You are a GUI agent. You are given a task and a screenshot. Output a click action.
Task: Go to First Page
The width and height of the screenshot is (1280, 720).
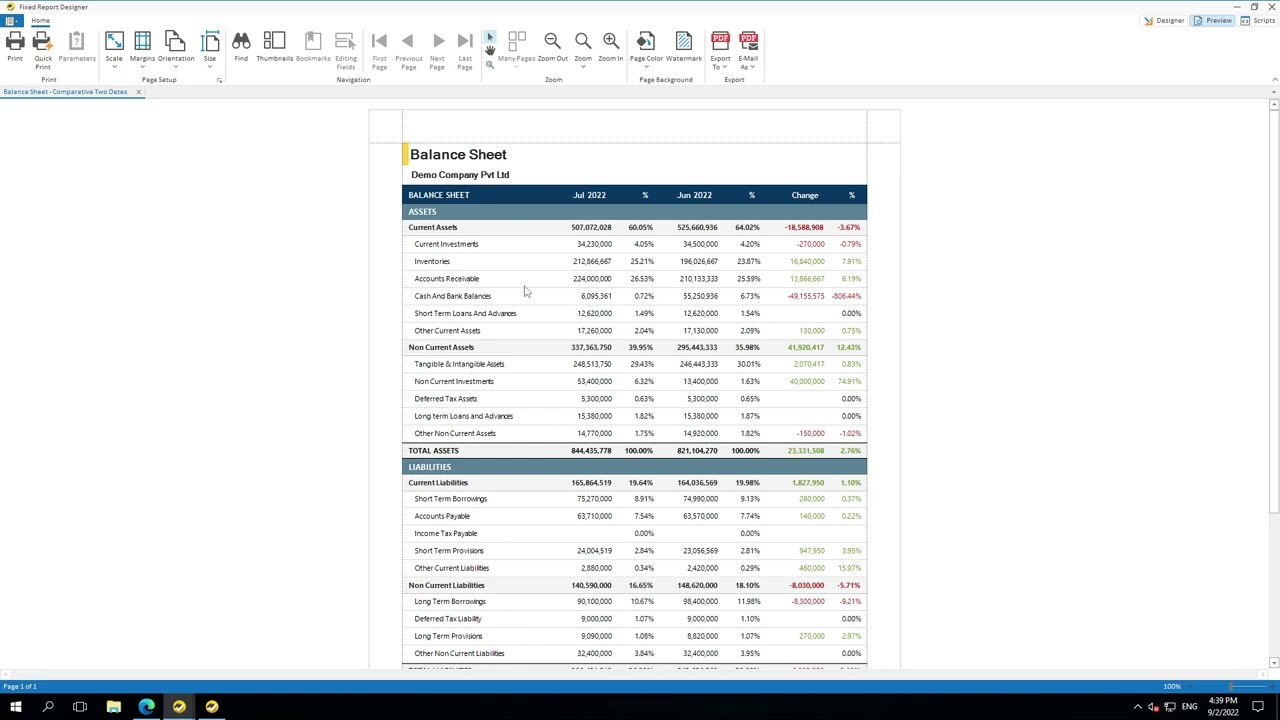point(379,41)
